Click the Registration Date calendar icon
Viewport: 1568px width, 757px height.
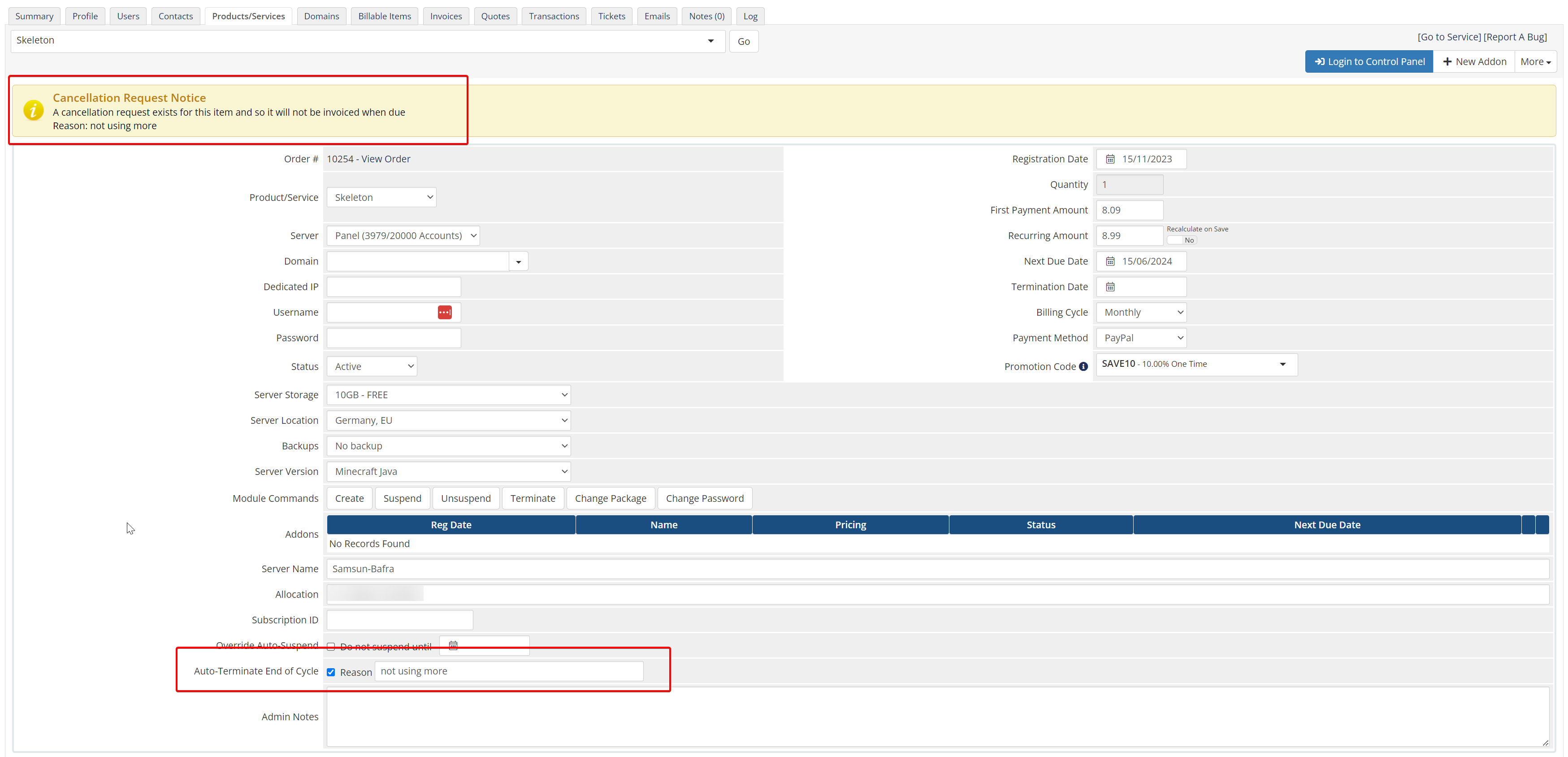[1109, 159]
